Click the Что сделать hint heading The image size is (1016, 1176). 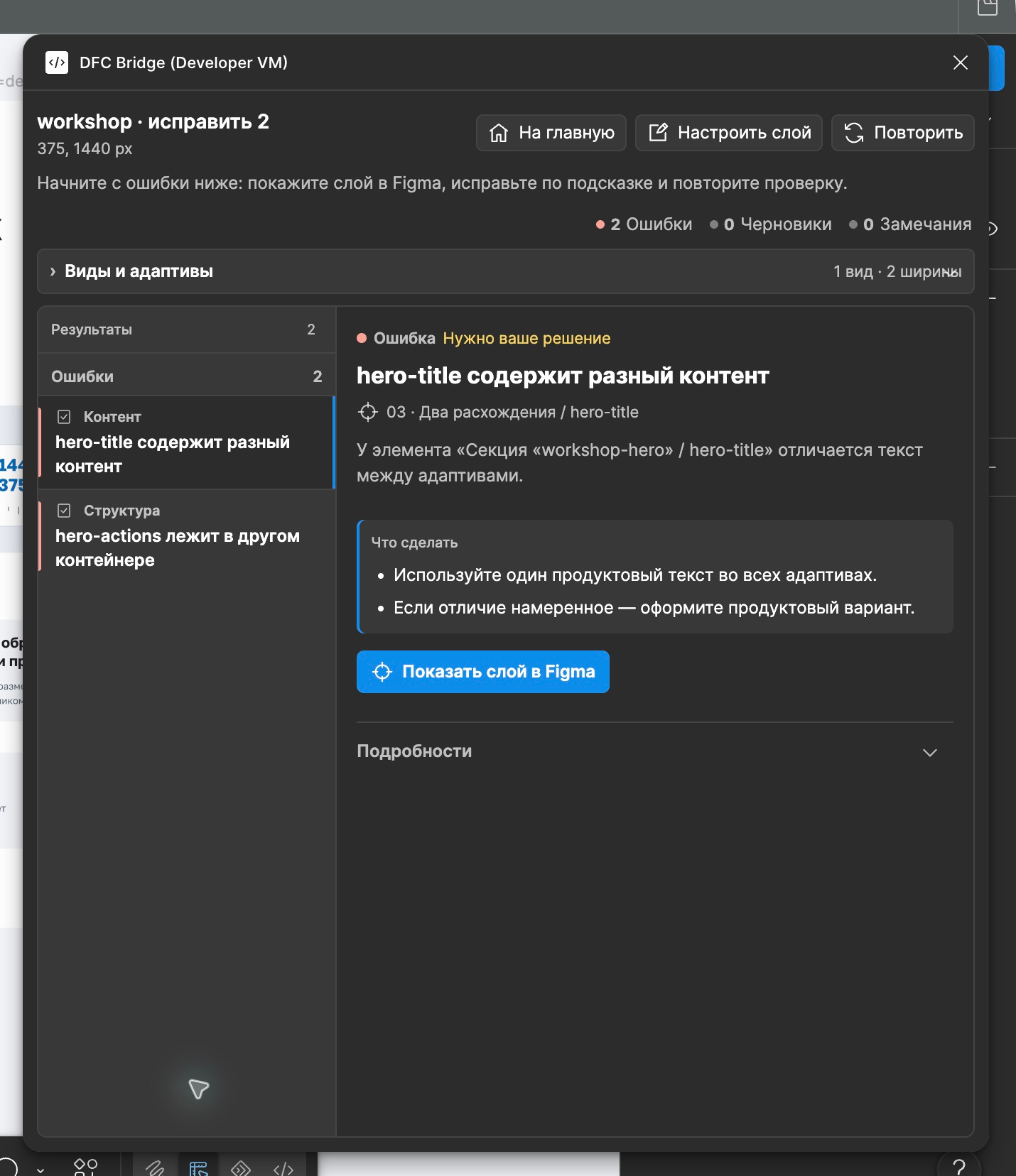click(414, 543)
